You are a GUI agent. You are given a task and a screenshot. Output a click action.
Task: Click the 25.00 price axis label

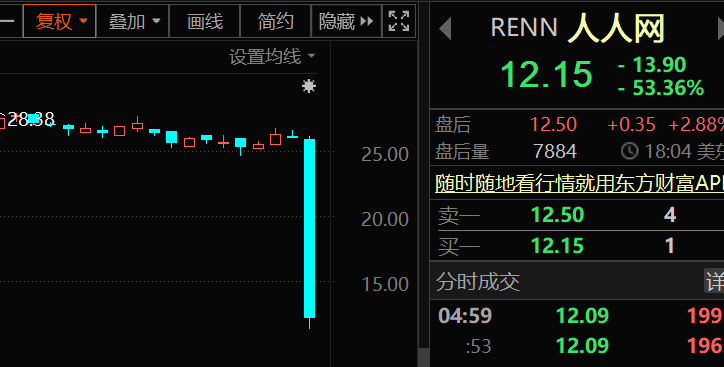pyautogui.click(x=385, y=154)
